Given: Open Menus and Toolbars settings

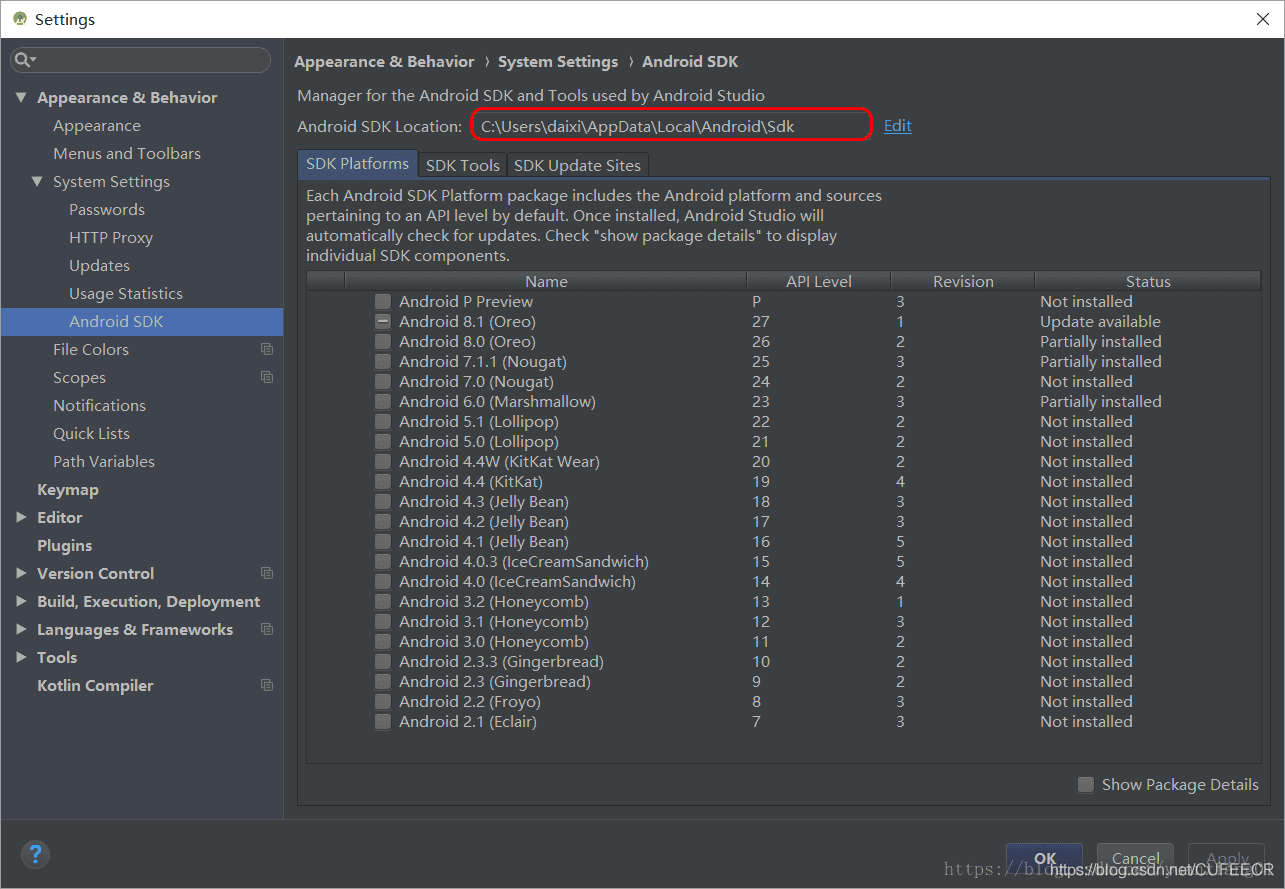Looking at the screenshot, I should click(x=127, y=153).
